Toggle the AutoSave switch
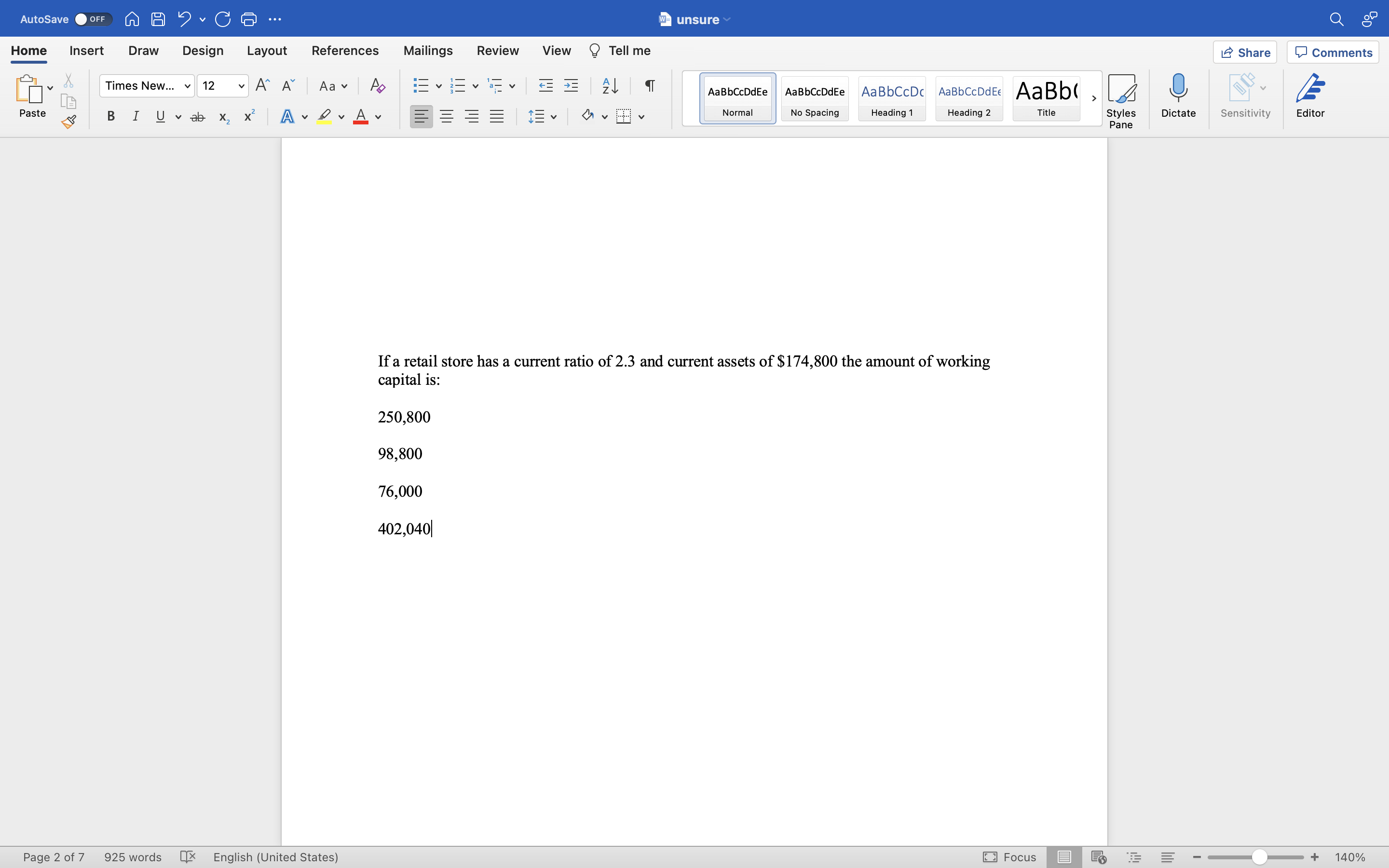1389x868 pixels. tap(93, 19)
